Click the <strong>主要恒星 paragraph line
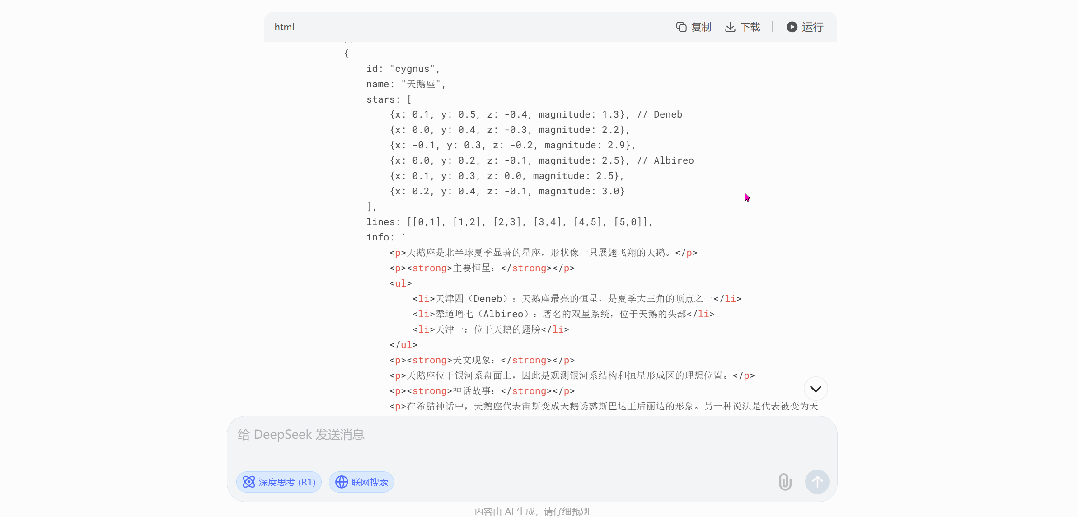This screenshot has height=517, width=1078. tap(481, 268)
